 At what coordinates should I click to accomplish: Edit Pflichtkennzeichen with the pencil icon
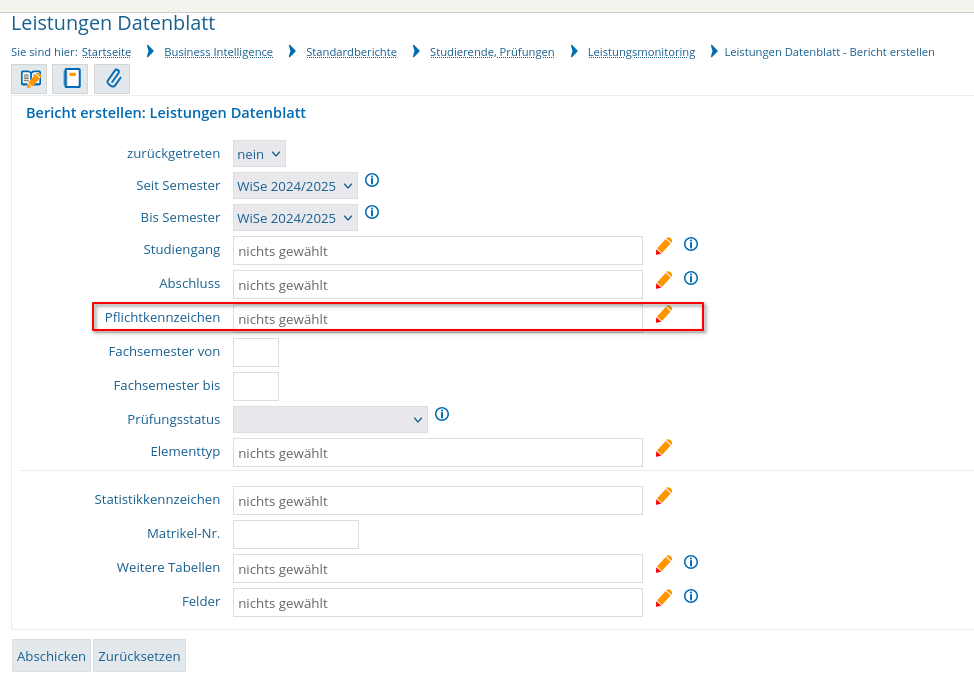pyautogui.click(x=663, y=314)
